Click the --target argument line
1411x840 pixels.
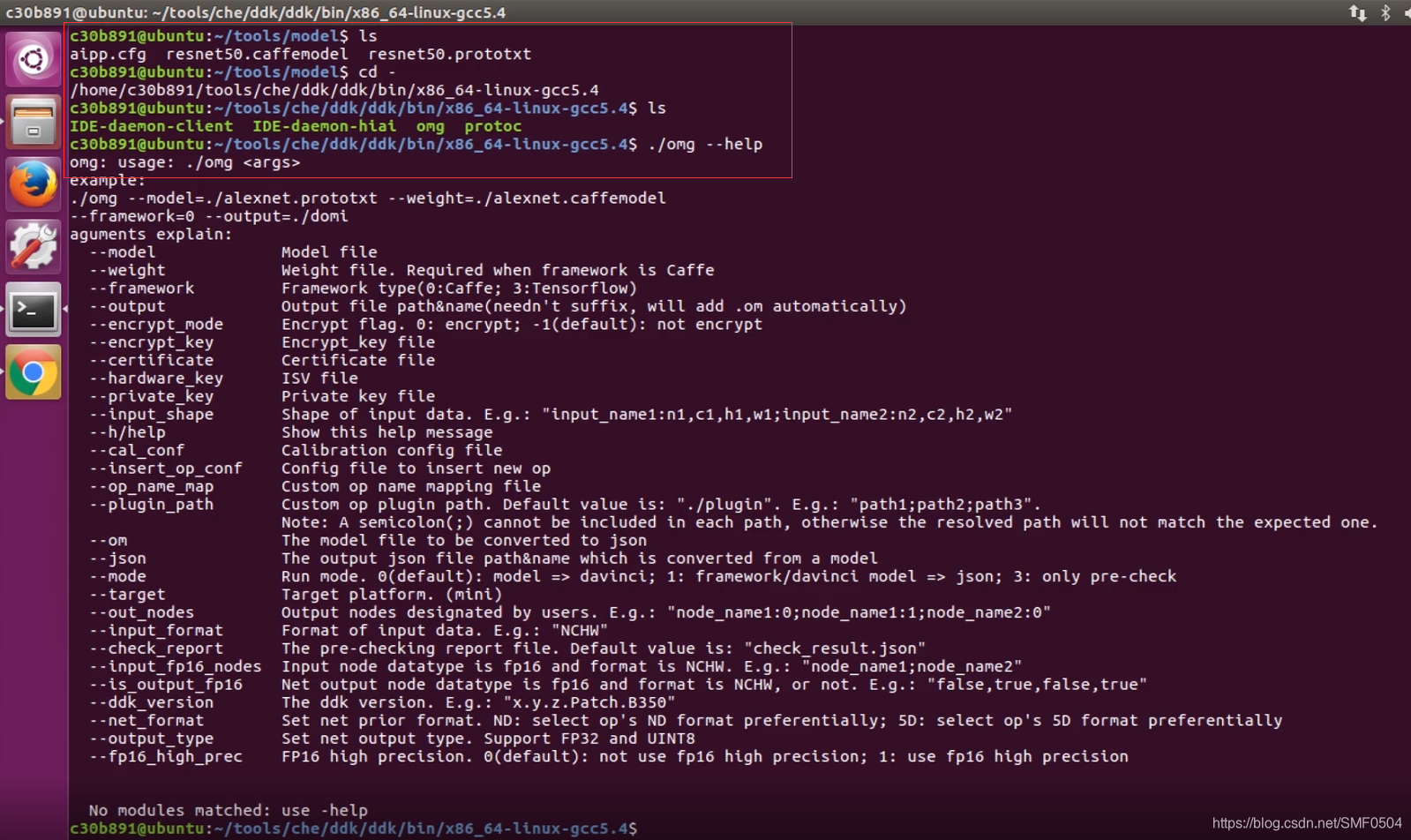click(296, 595)
